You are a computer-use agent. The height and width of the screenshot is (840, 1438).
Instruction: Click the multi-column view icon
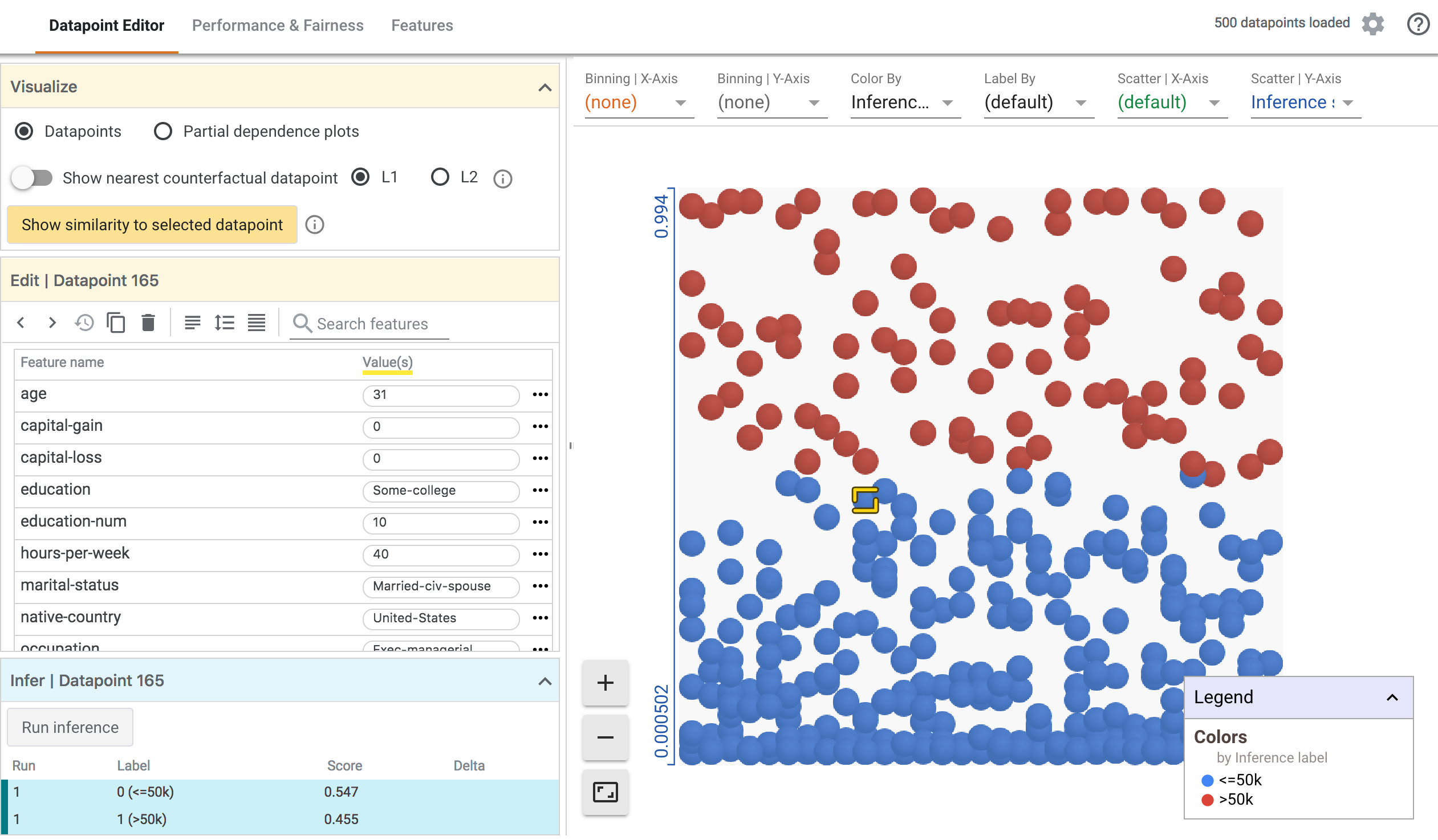257,323
